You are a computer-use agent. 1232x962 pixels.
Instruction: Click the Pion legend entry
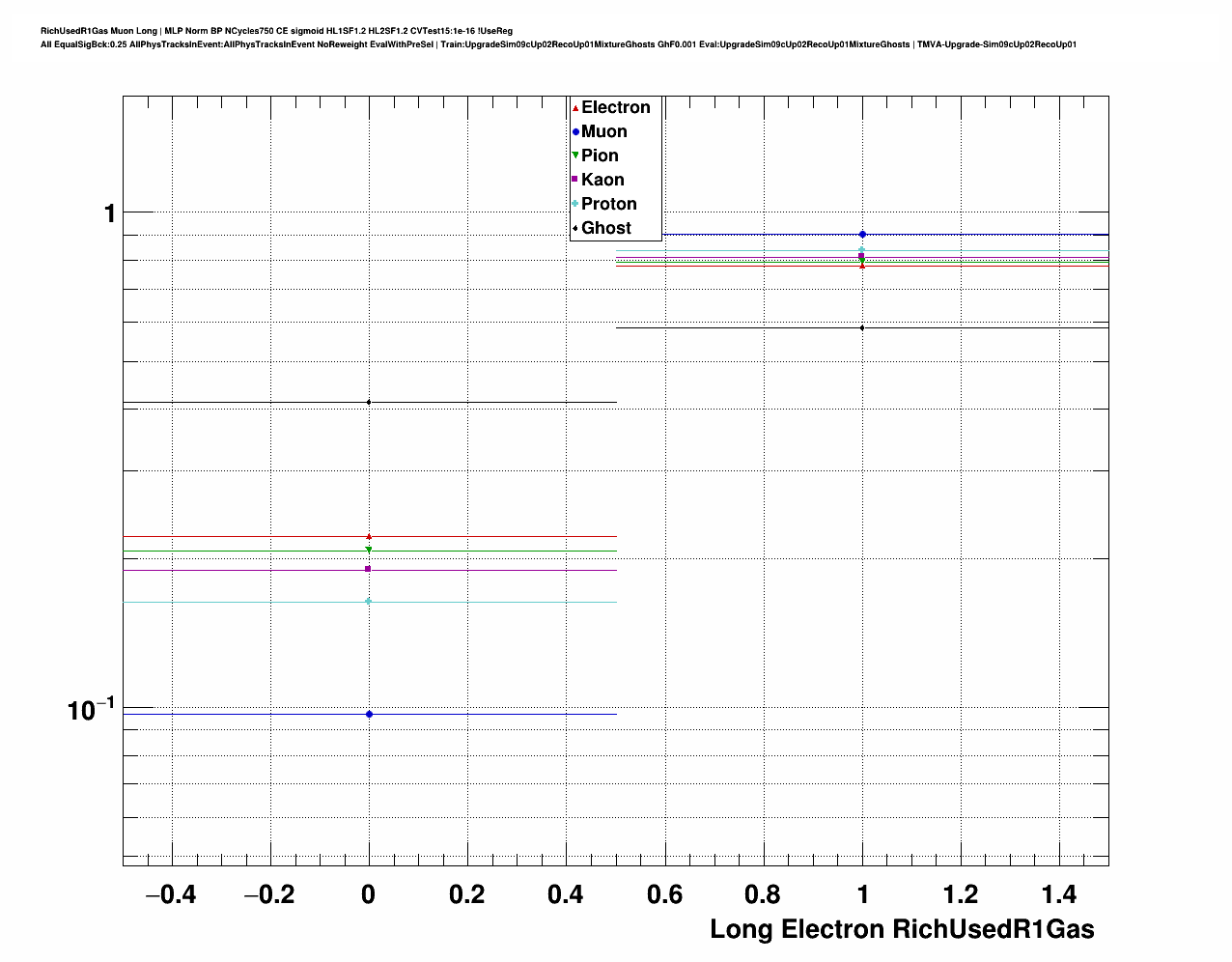pos(595,156)
